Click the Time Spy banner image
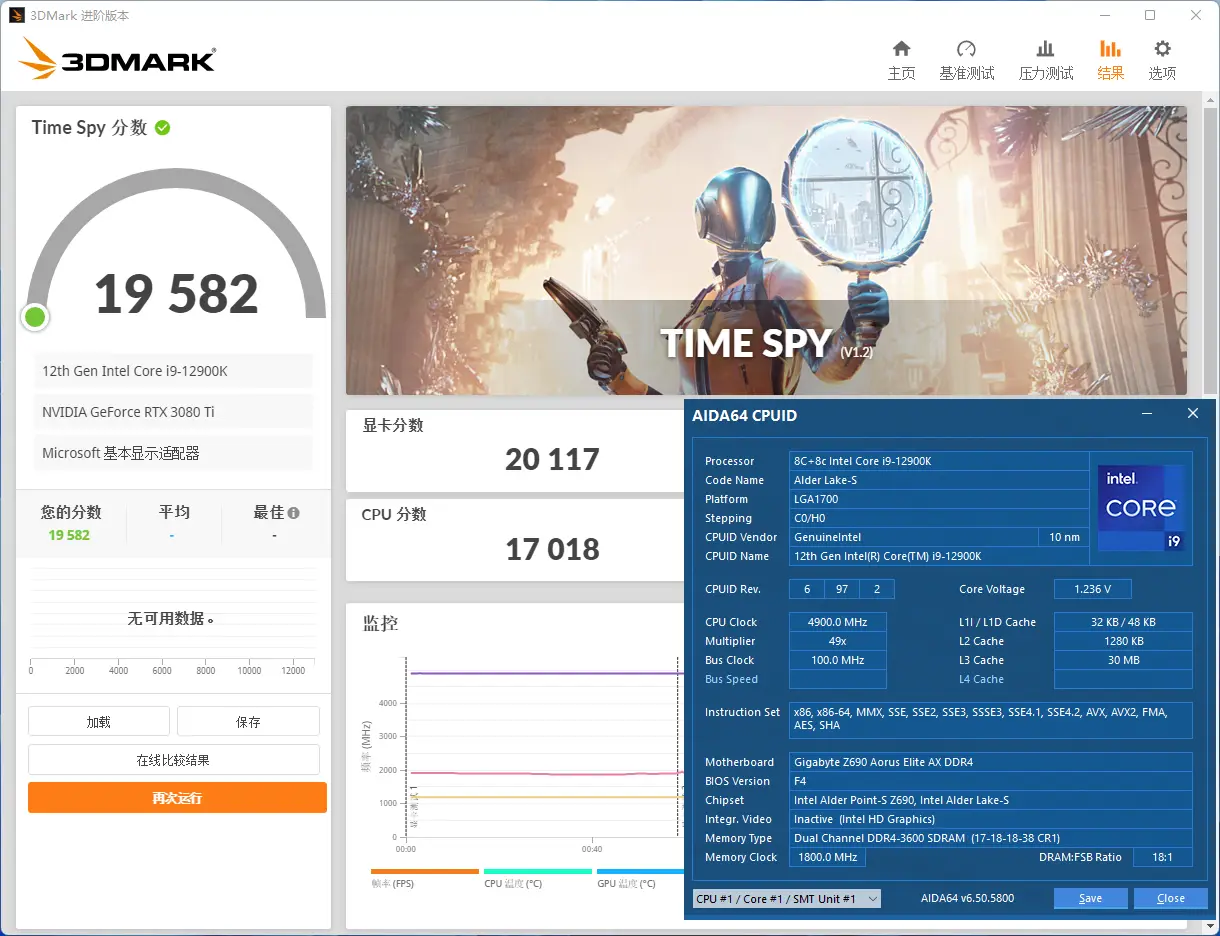This screenshot has height=936, width=1220. 766,251
